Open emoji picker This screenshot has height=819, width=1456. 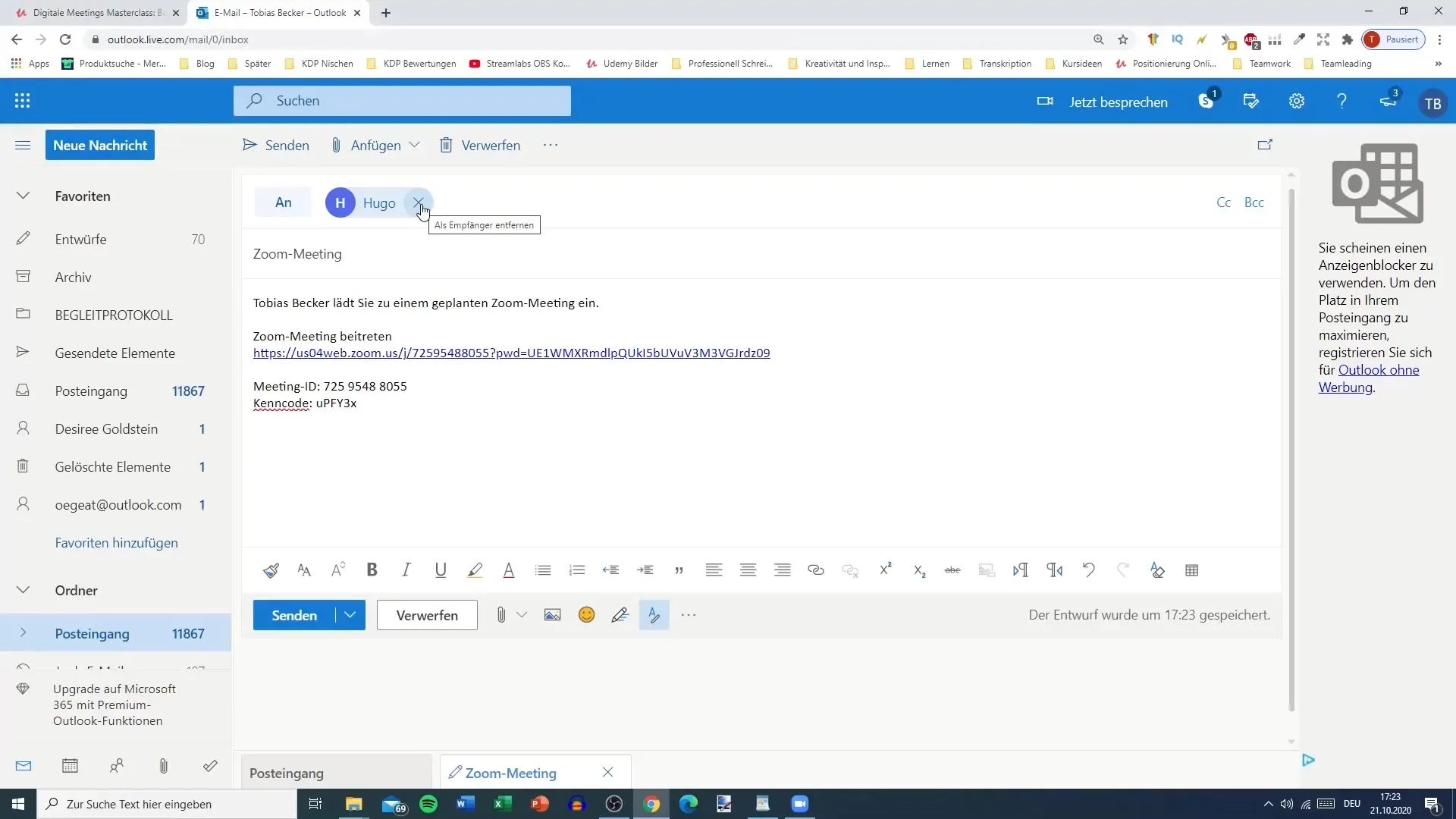click(x=587, y=615)
